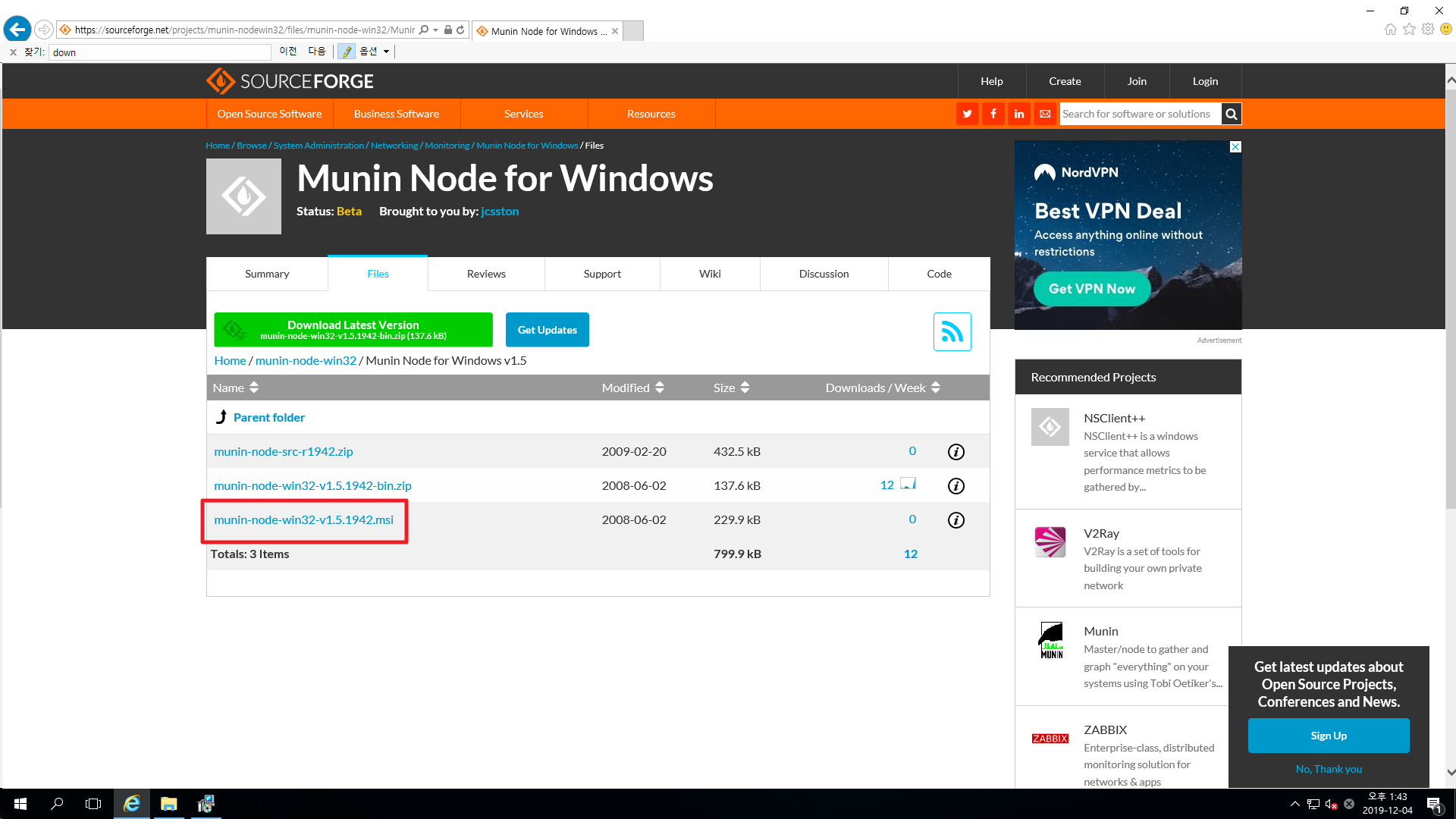
Task: Open the Wiki tab
Action: (x=710, y=274)
